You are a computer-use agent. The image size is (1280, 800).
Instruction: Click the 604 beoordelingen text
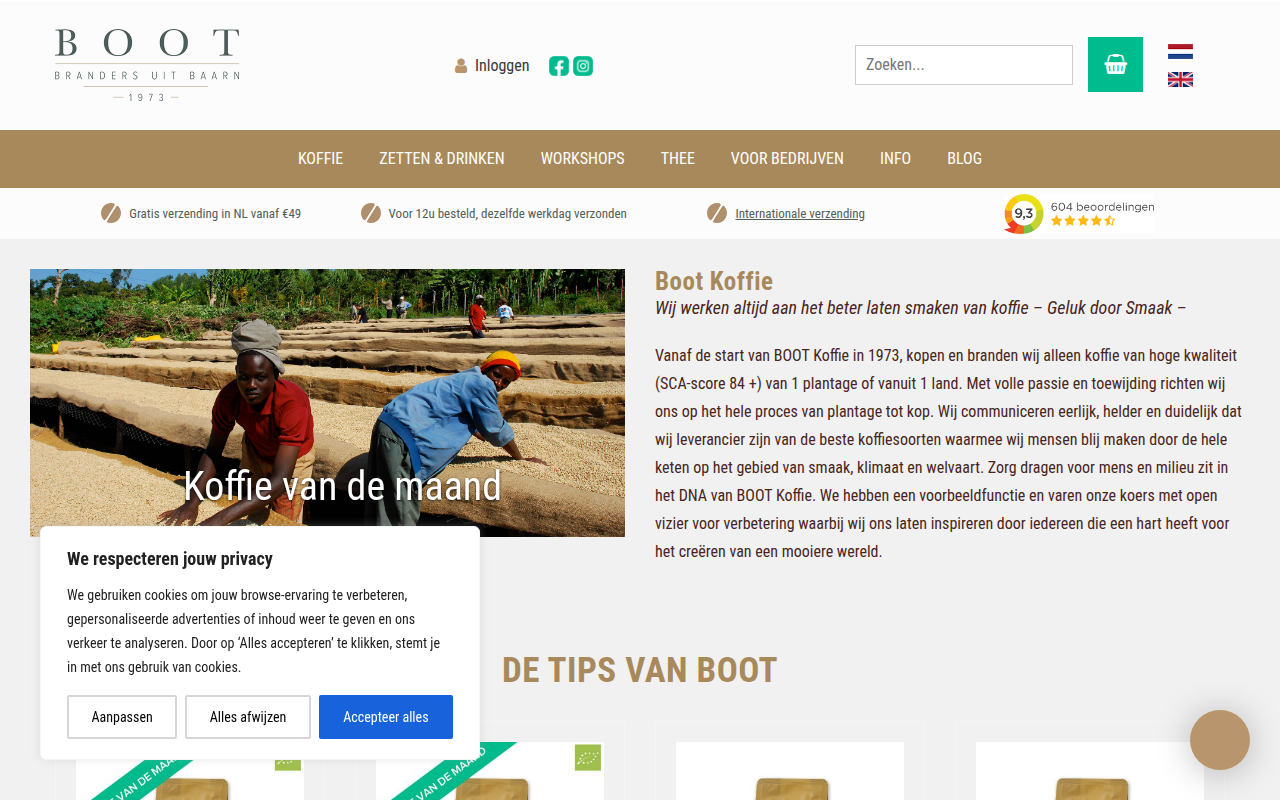(x=1102, y=207)
